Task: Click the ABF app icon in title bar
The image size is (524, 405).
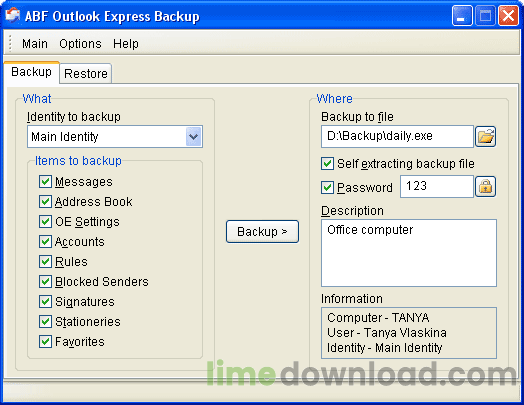Action: (13, 16)
